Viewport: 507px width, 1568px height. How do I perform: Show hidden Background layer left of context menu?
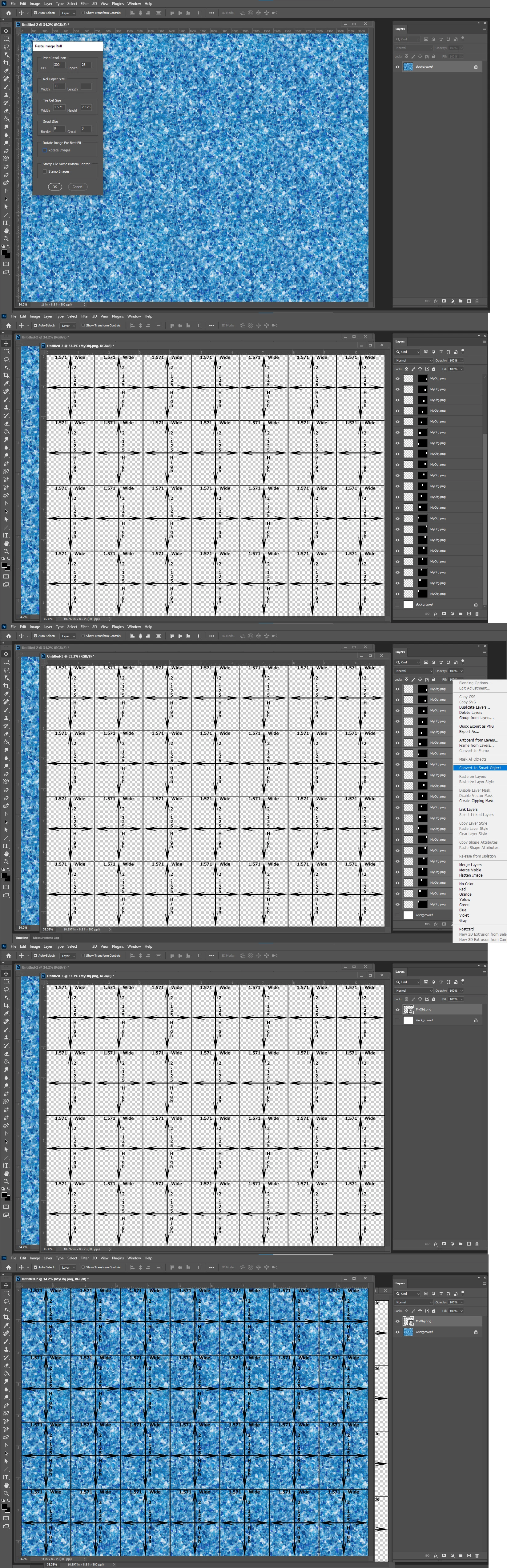pyautogui.click(x=397, y=915)
